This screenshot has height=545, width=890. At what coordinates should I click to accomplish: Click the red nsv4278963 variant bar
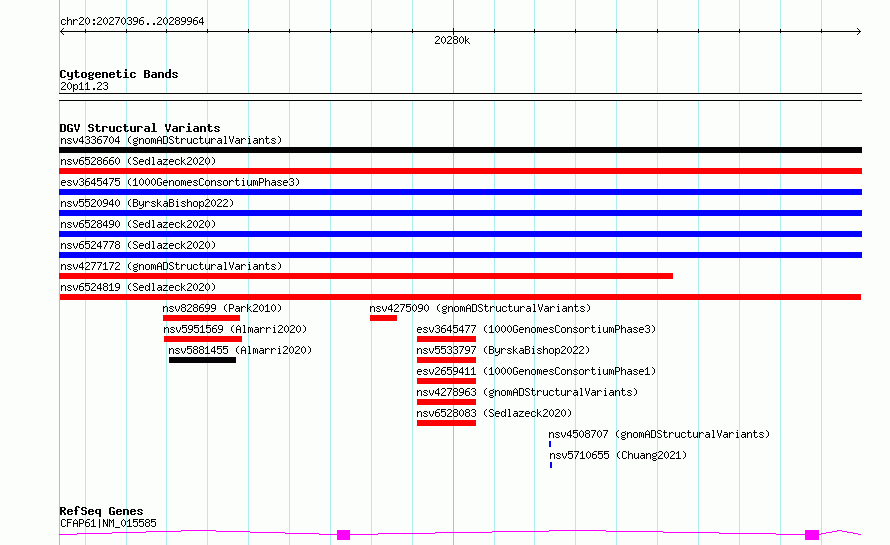click(x=446, y=402)
